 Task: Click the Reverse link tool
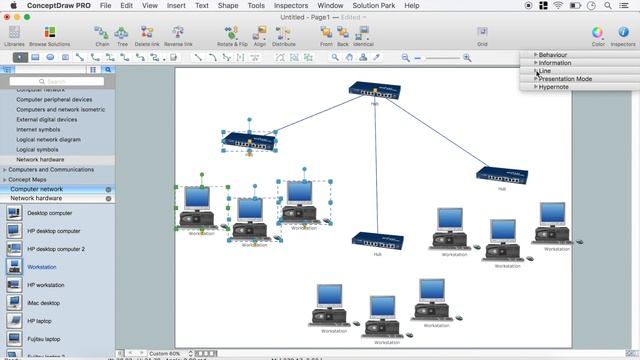pos(178,36)
